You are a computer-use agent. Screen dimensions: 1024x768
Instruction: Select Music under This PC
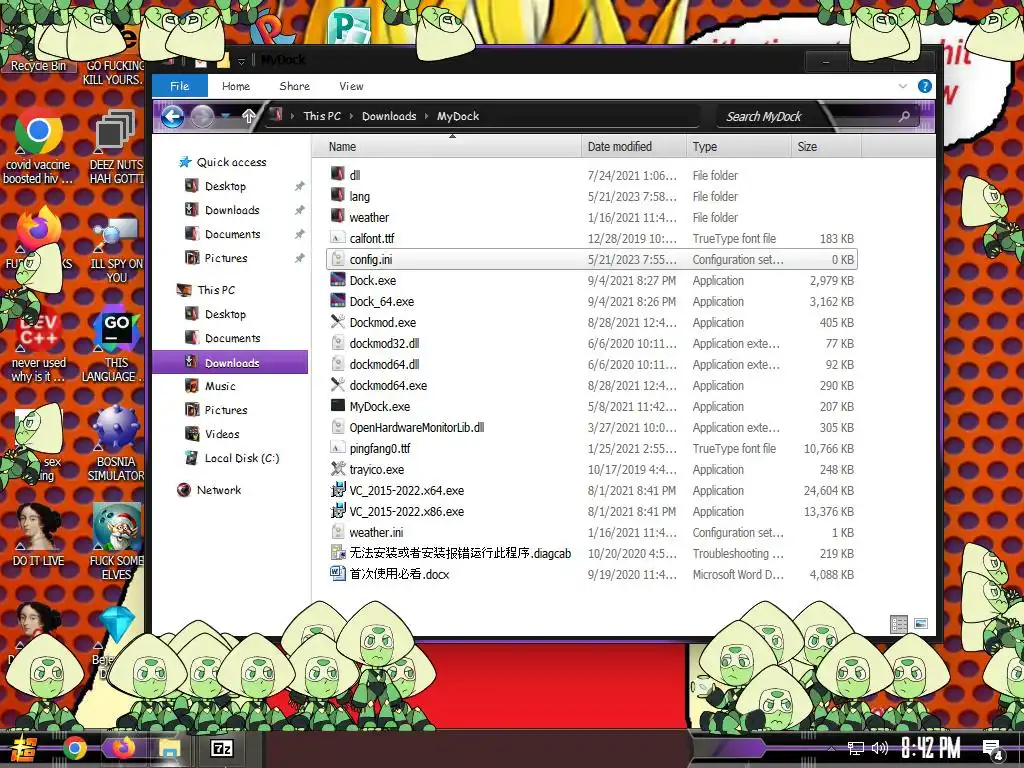pos(220,386)
